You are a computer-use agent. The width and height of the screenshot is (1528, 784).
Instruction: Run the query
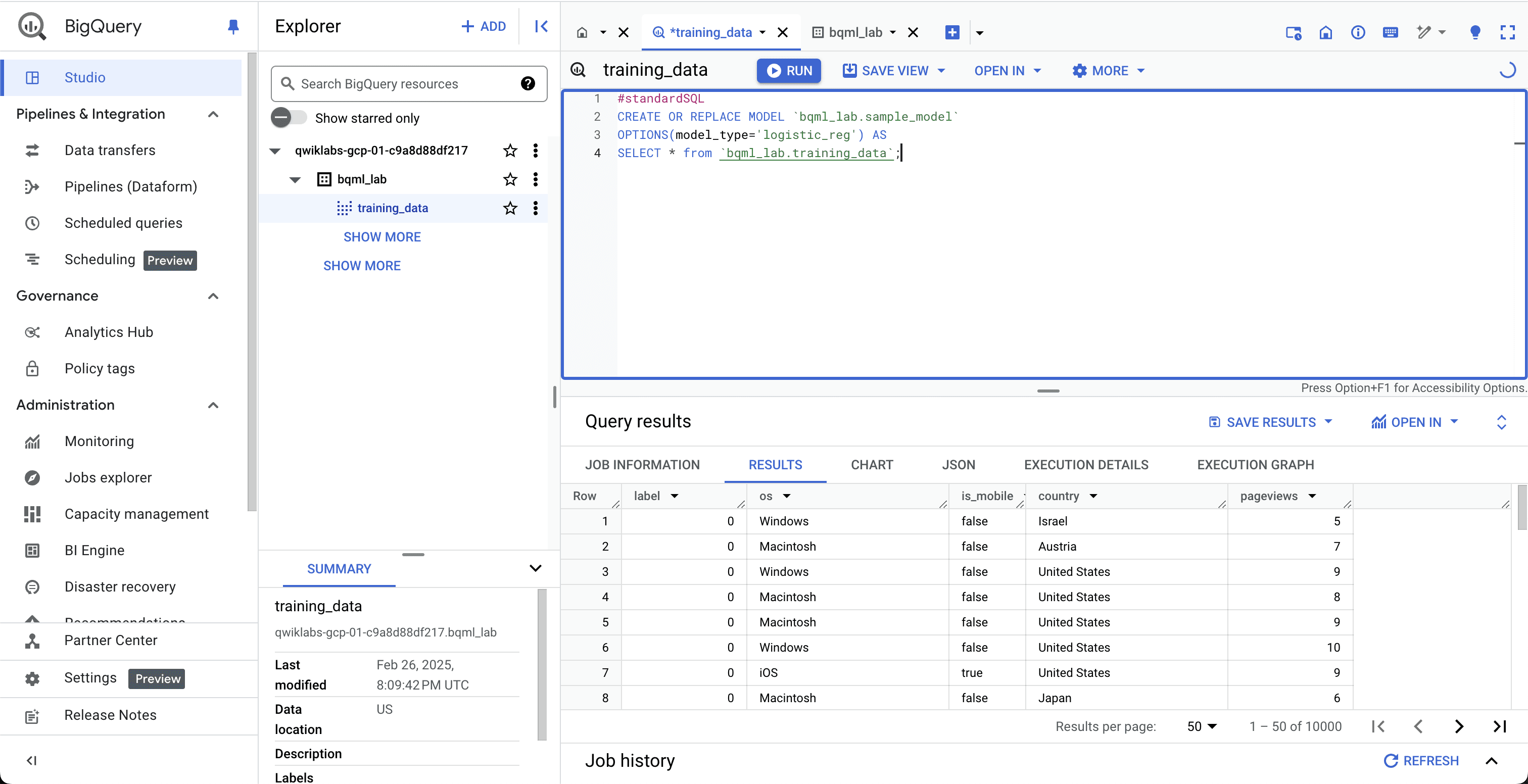pyautogui.click(x=788, y=71)
